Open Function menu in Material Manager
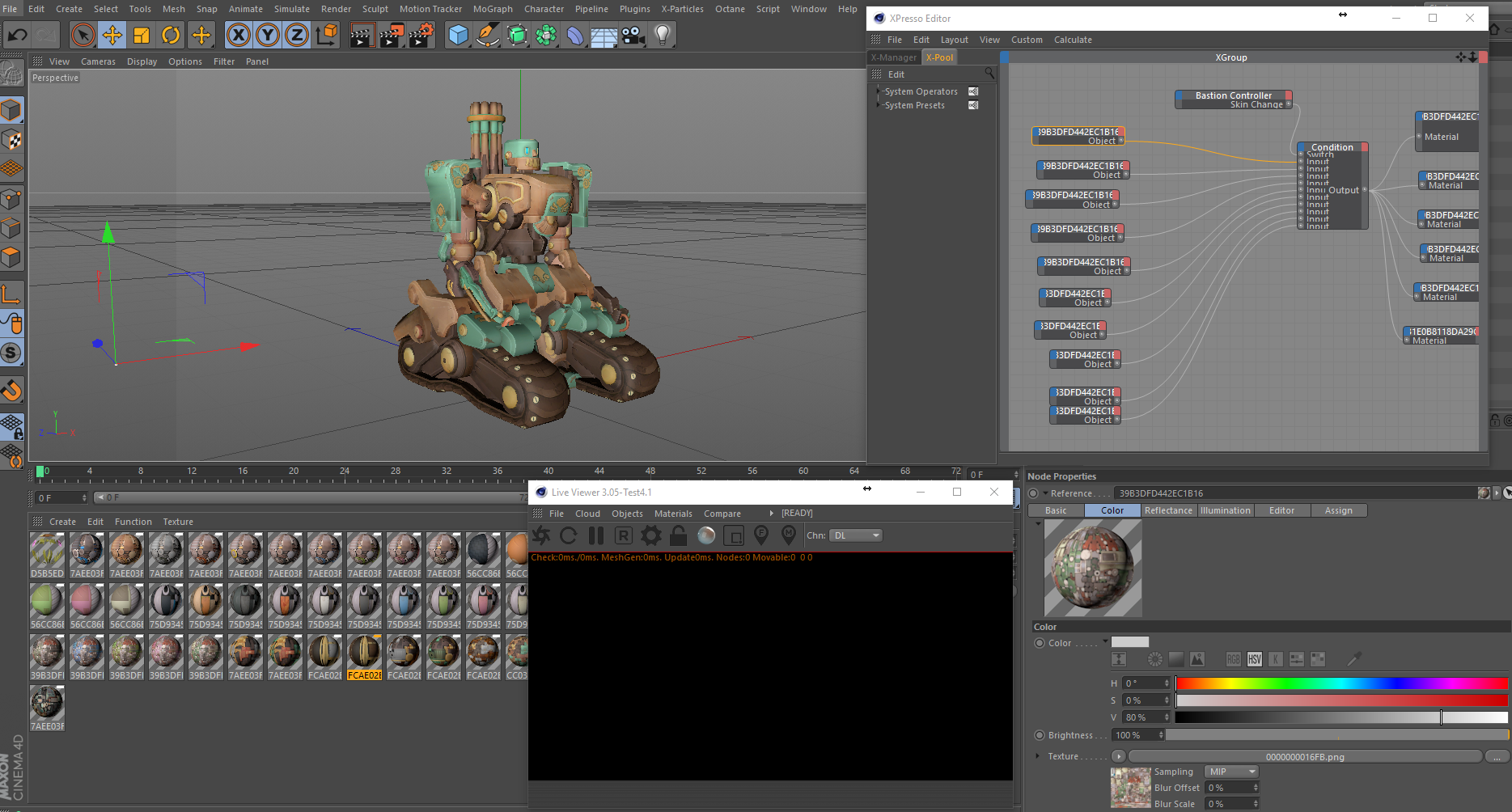This screenshot has height=812, width=1512. click(x=133, y=522)
